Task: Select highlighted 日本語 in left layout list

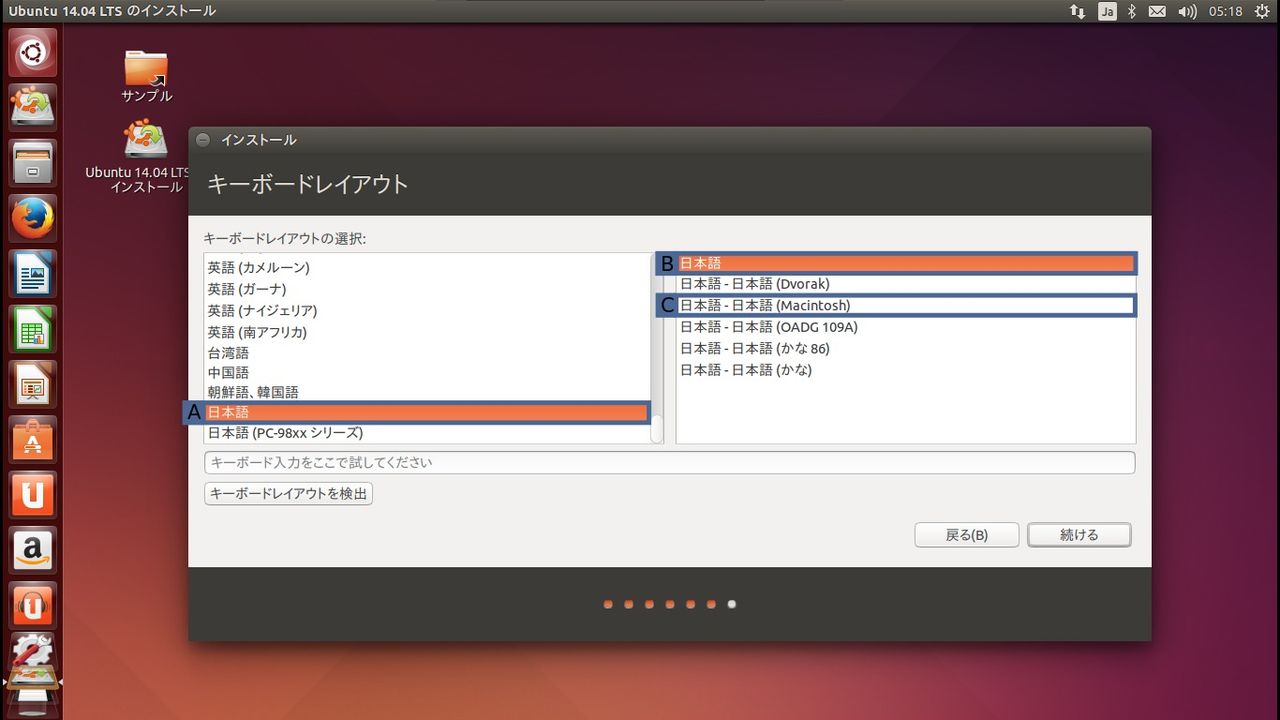Action: 427,412
